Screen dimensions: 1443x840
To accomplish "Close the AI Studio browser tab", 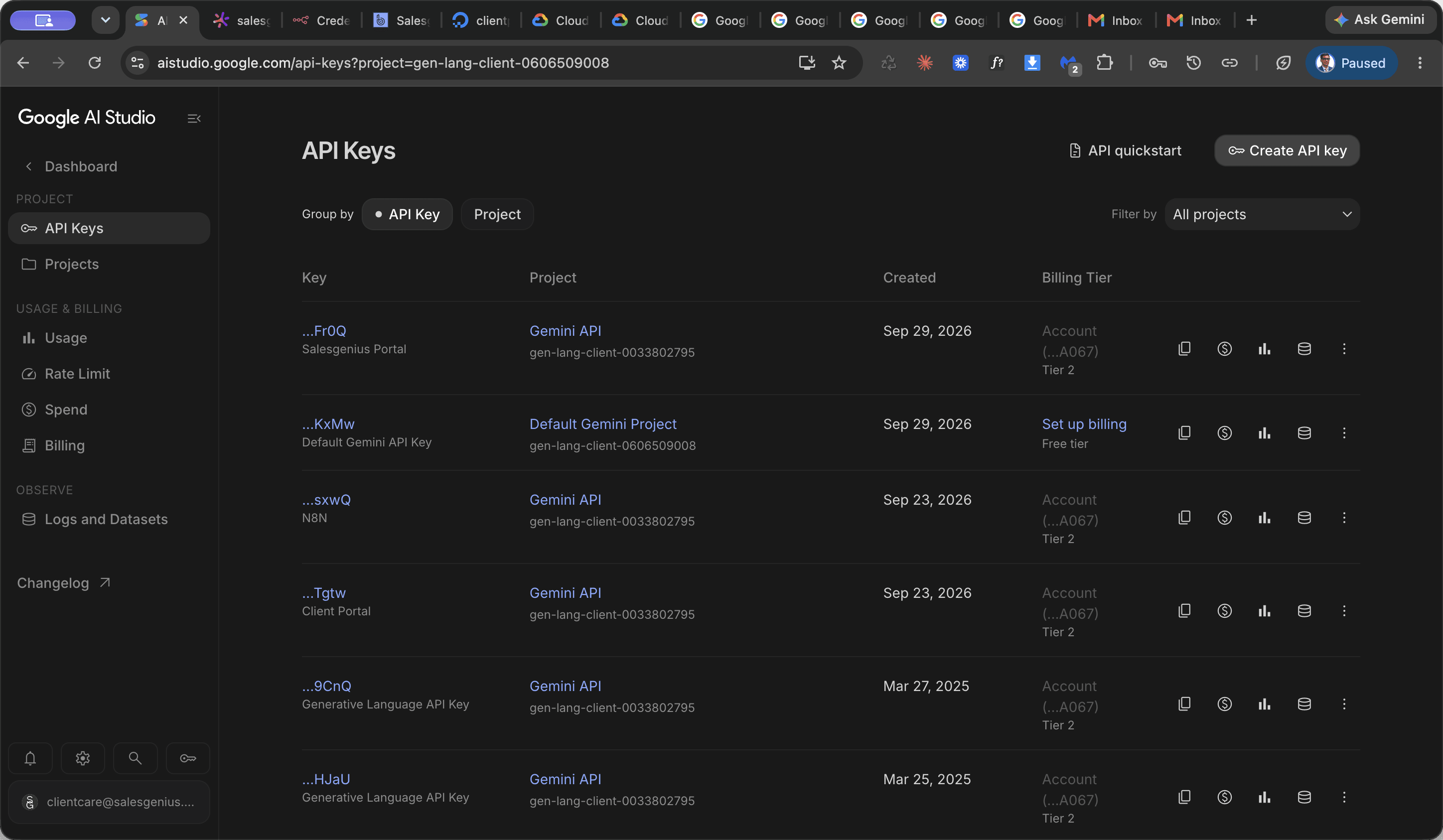I will pos(183,20).
